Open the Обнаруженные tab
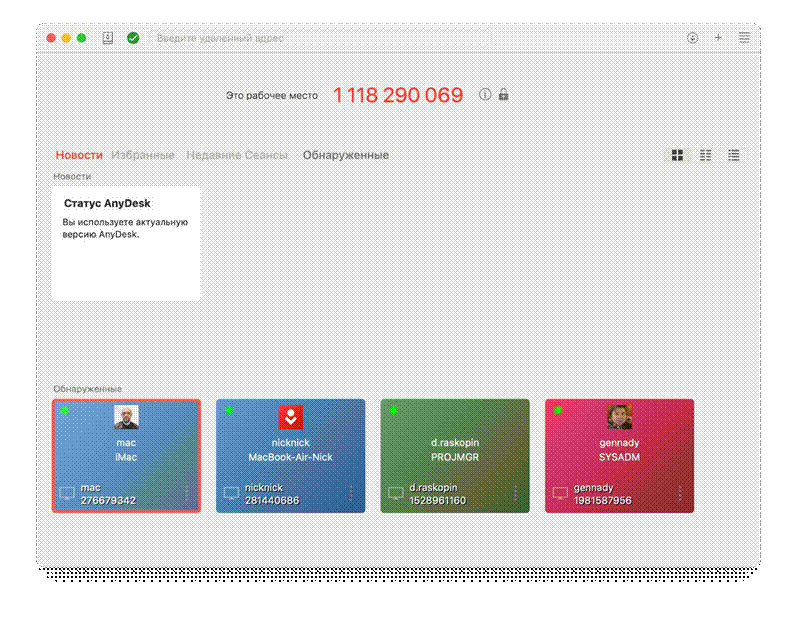Screen dimensions: 797x618 click(346, 155)
